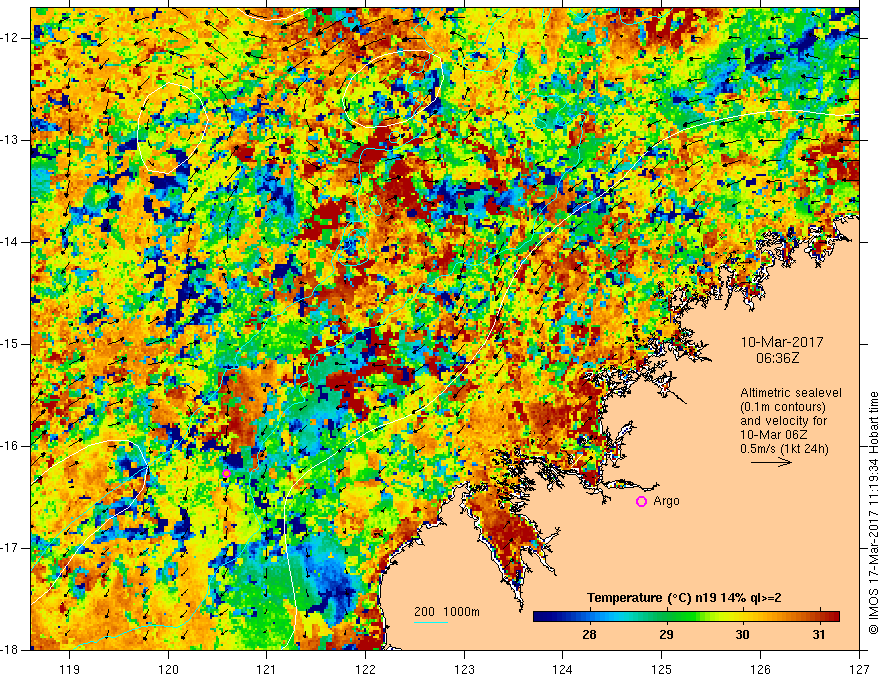Click the magenta Argo marker in the ocean near 120.6°E

(x=226, y=474)
